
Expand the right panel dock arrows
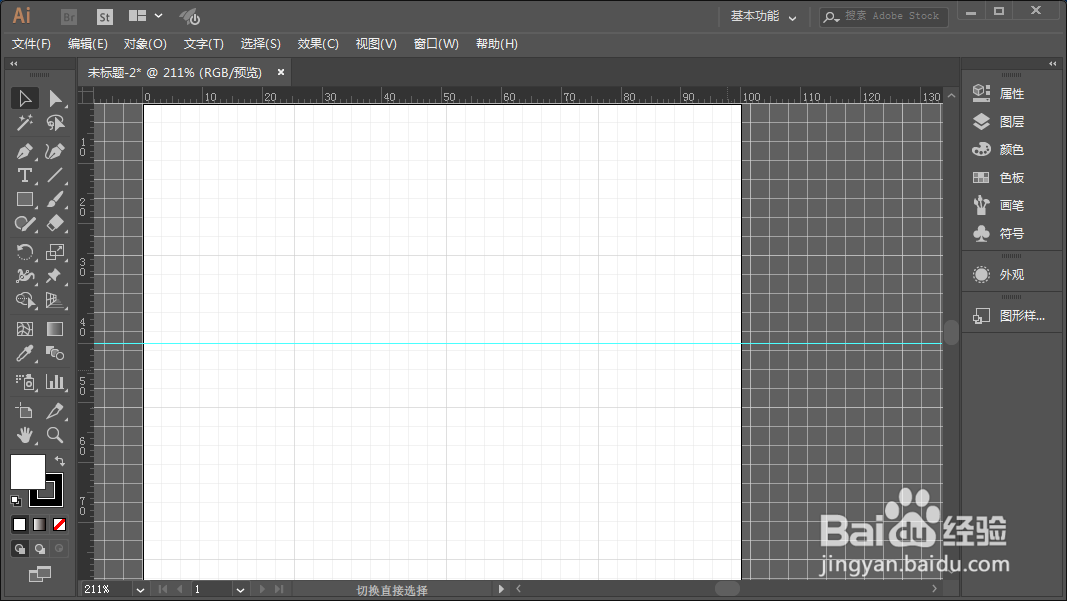1053,63
